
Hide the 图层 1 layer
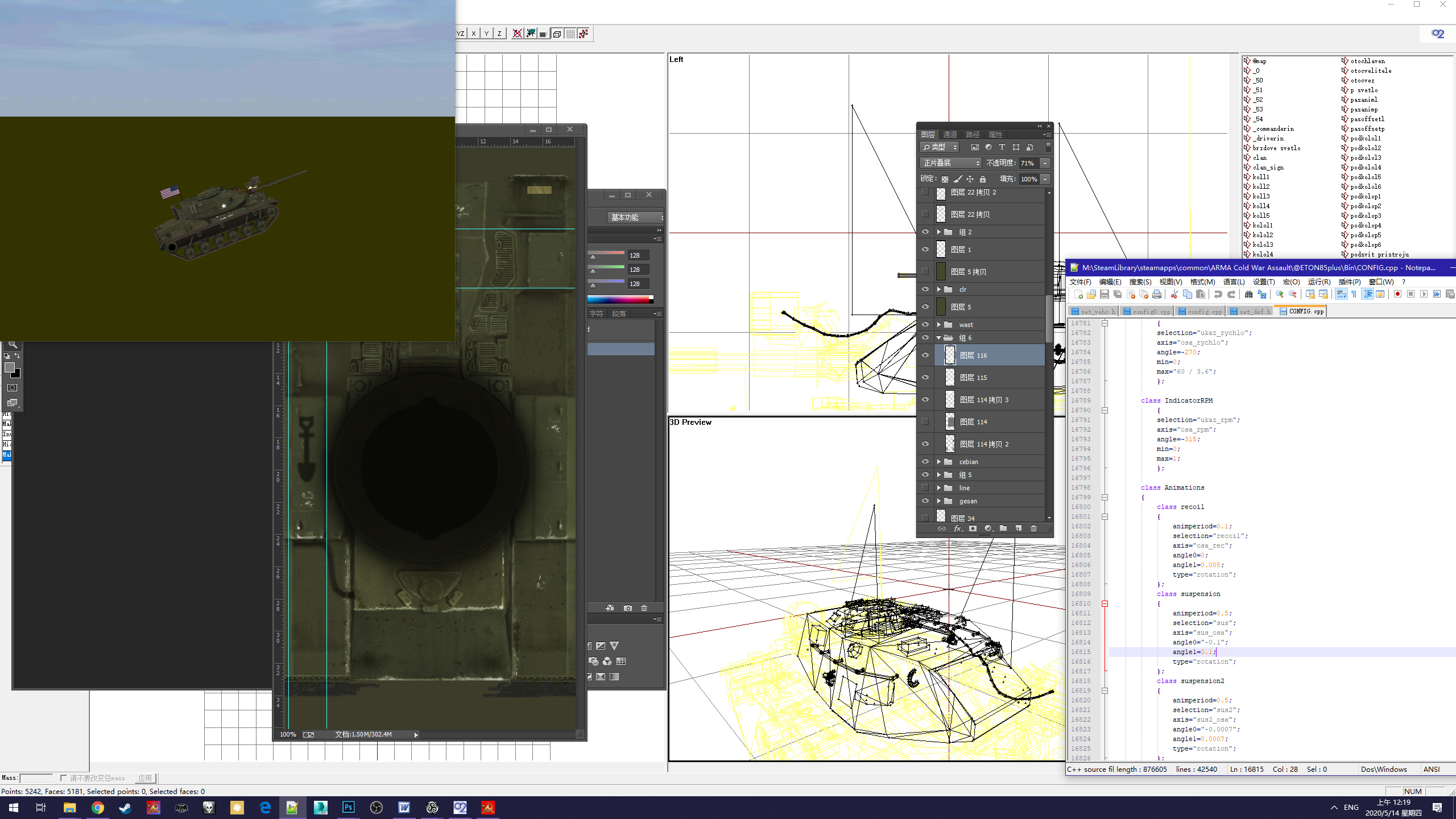point(925,249)
